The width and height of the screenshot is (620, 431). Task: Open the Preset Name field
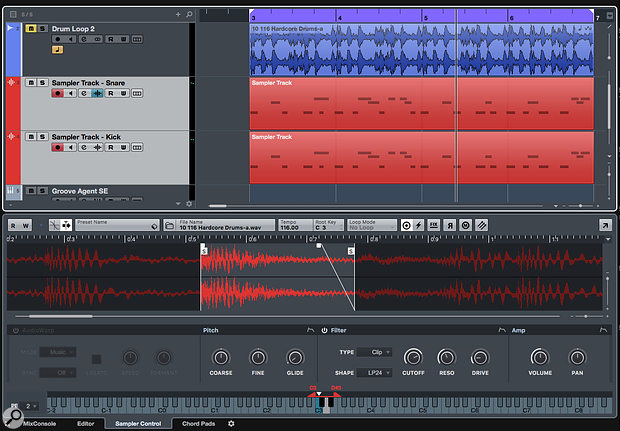pyautogui.click(x=117, y=225)
